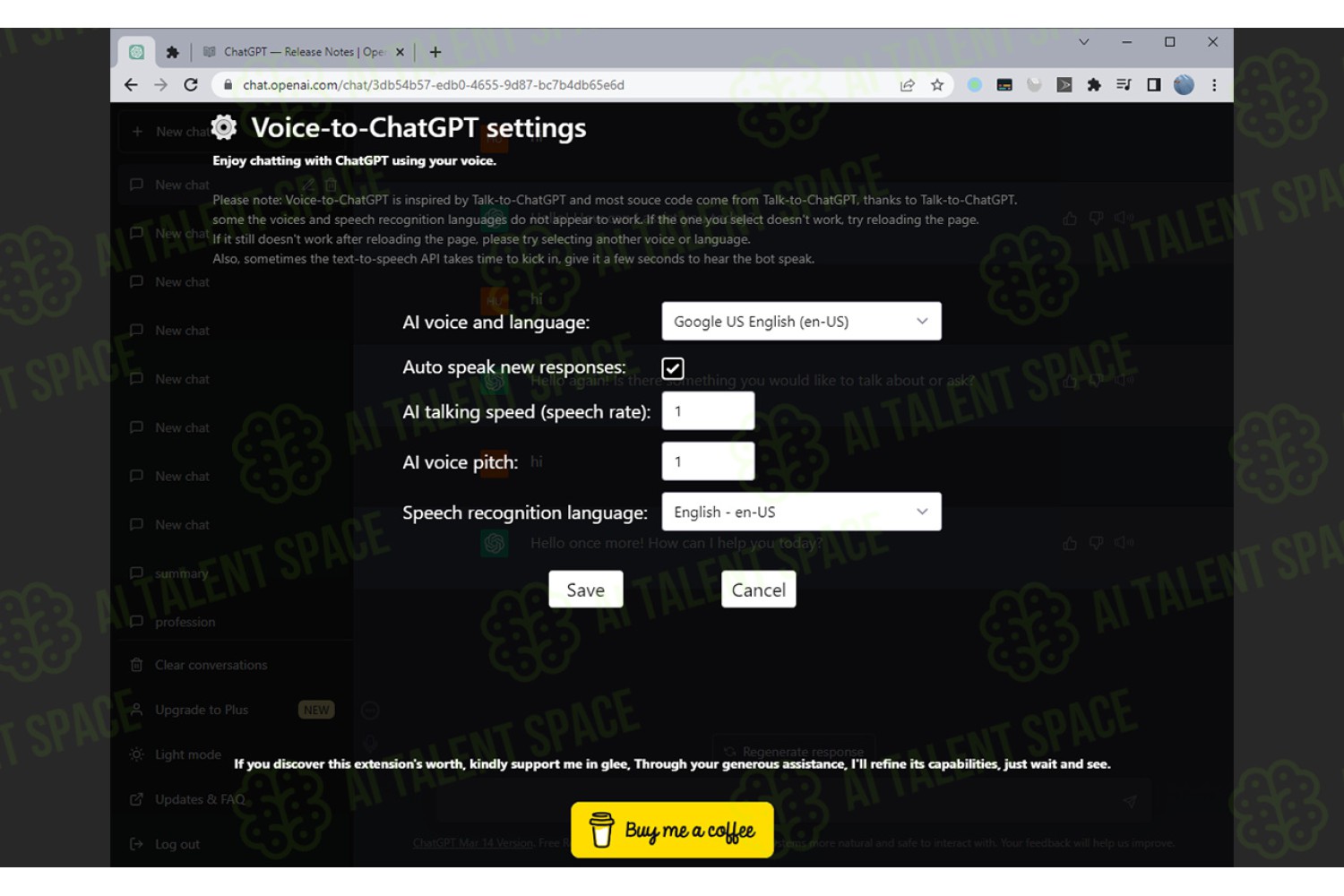Image resolution: width=1344 pixels, height=896 pixels.
Task: Focus the AI talking speed input
Action: tap(708, 411)
